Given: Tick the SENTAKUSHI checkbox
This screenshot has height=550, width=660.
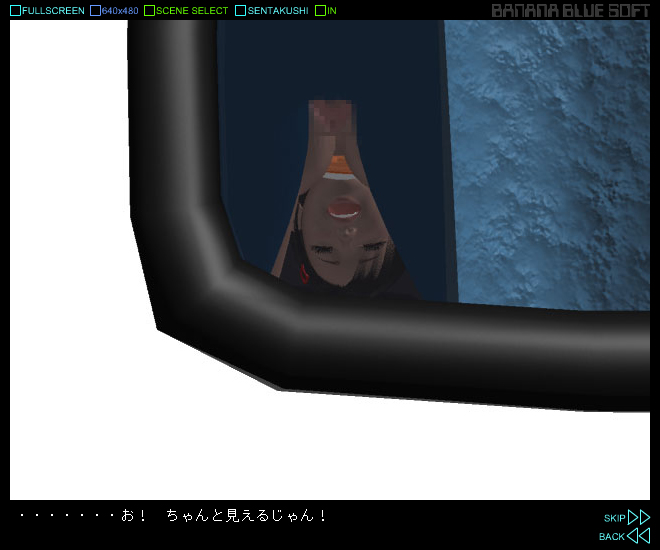Looking at the screenshot, I should point(240,11).
